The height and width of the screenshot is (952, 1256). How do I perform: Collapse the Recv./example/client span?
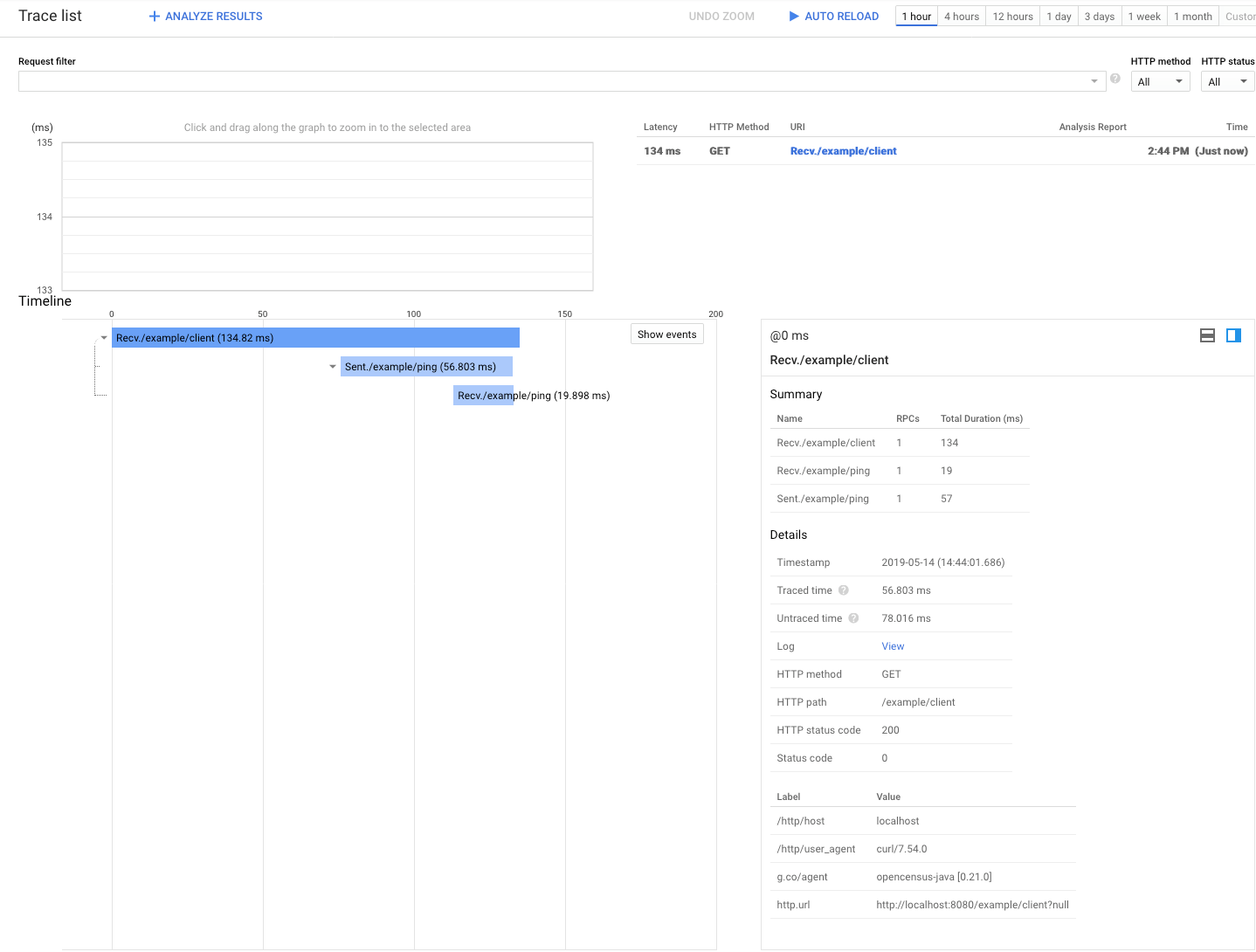[104, 338]
